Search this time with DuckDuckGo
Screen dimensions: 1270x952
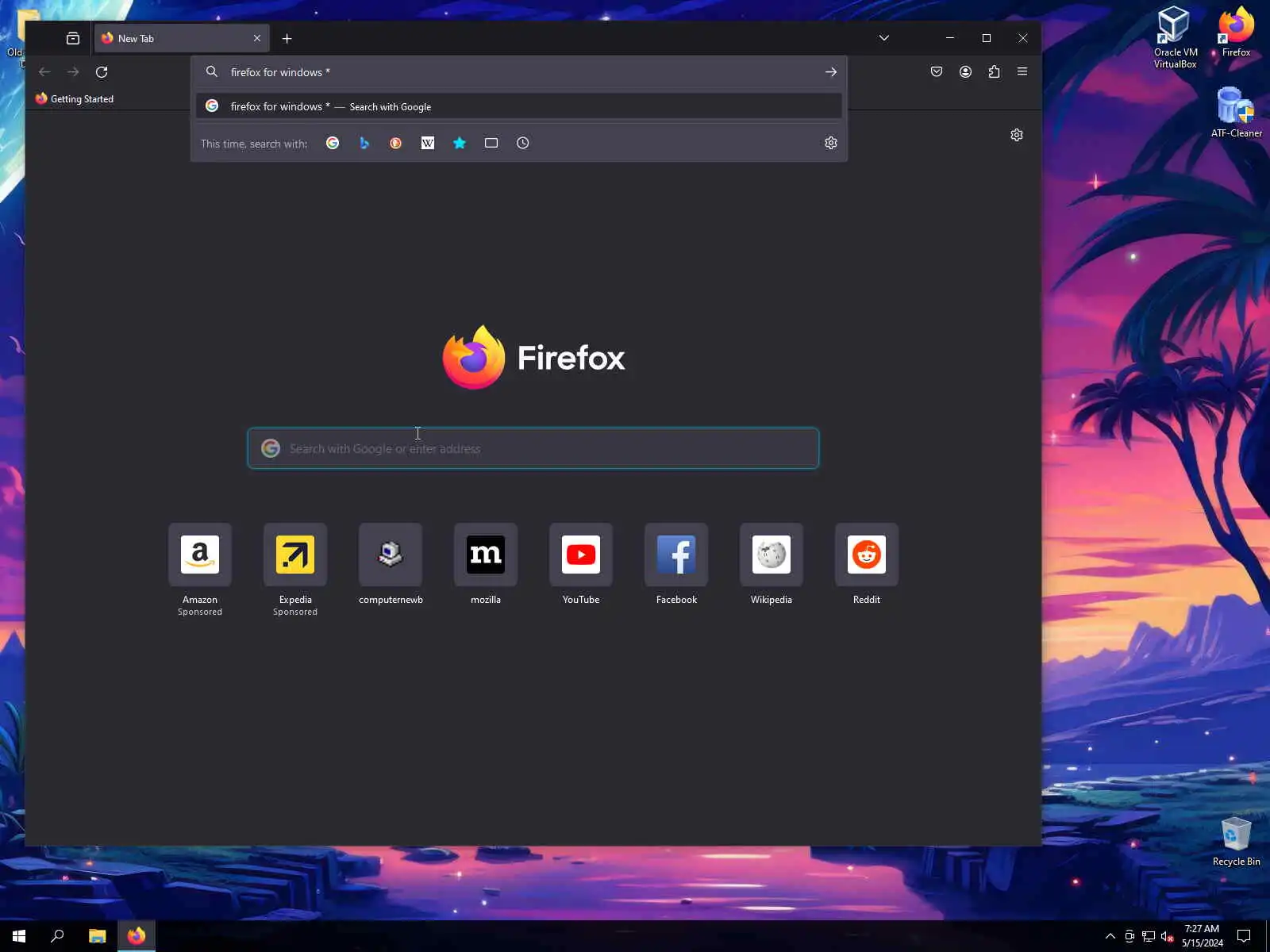(x=396, y=143)
